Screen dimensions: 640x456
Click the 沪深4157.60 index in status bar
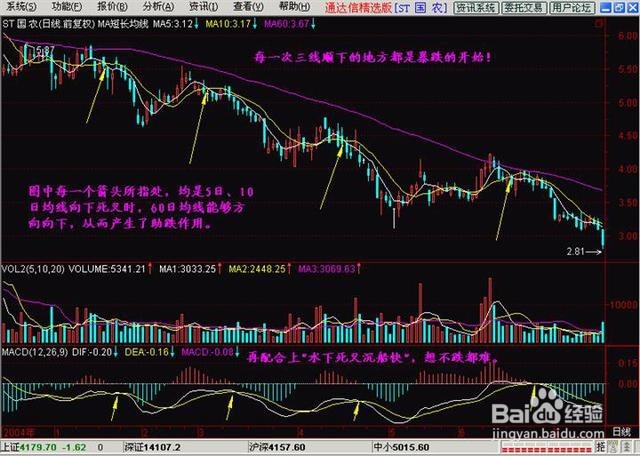coord(276,447)
